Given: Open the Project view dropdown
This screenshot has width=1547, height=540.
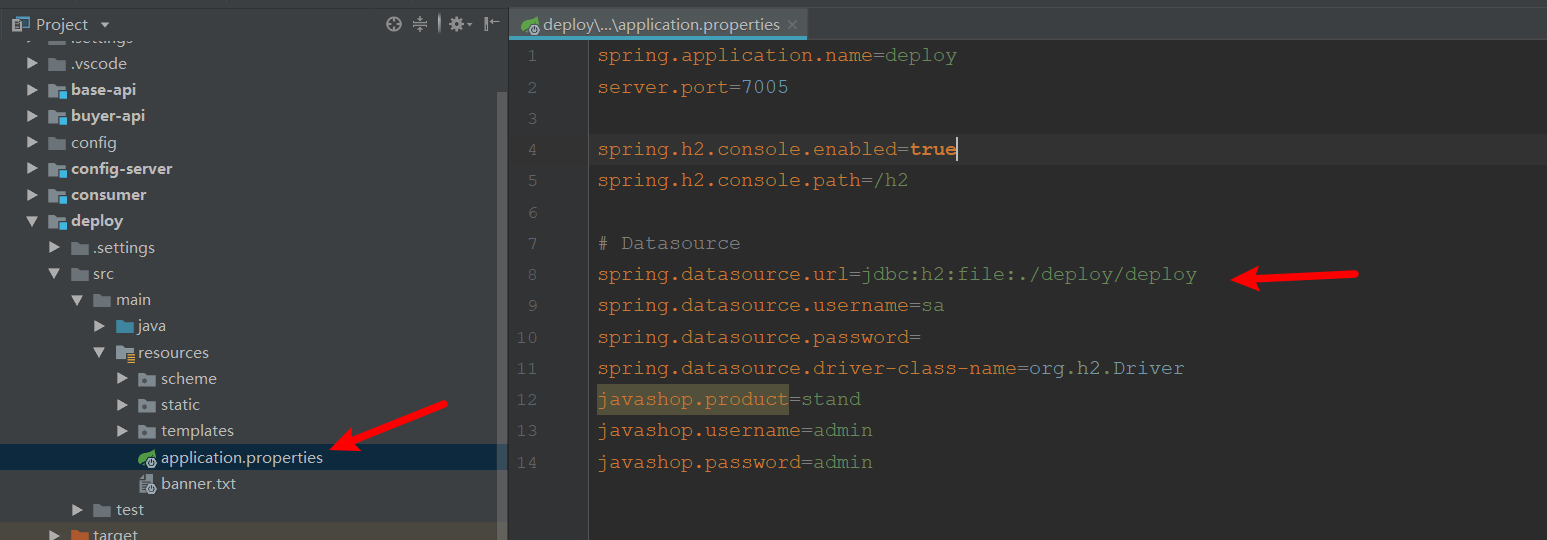Looking at the screenshot, I should tap(105, 25).
